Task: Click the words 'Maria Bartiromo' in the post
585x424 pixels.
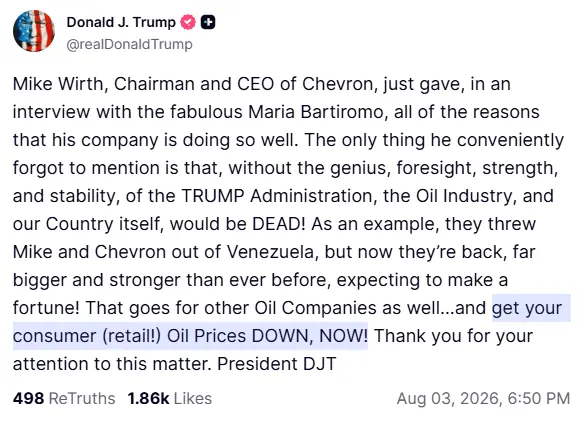Action: pyautogui.click(x=316, y=112)
